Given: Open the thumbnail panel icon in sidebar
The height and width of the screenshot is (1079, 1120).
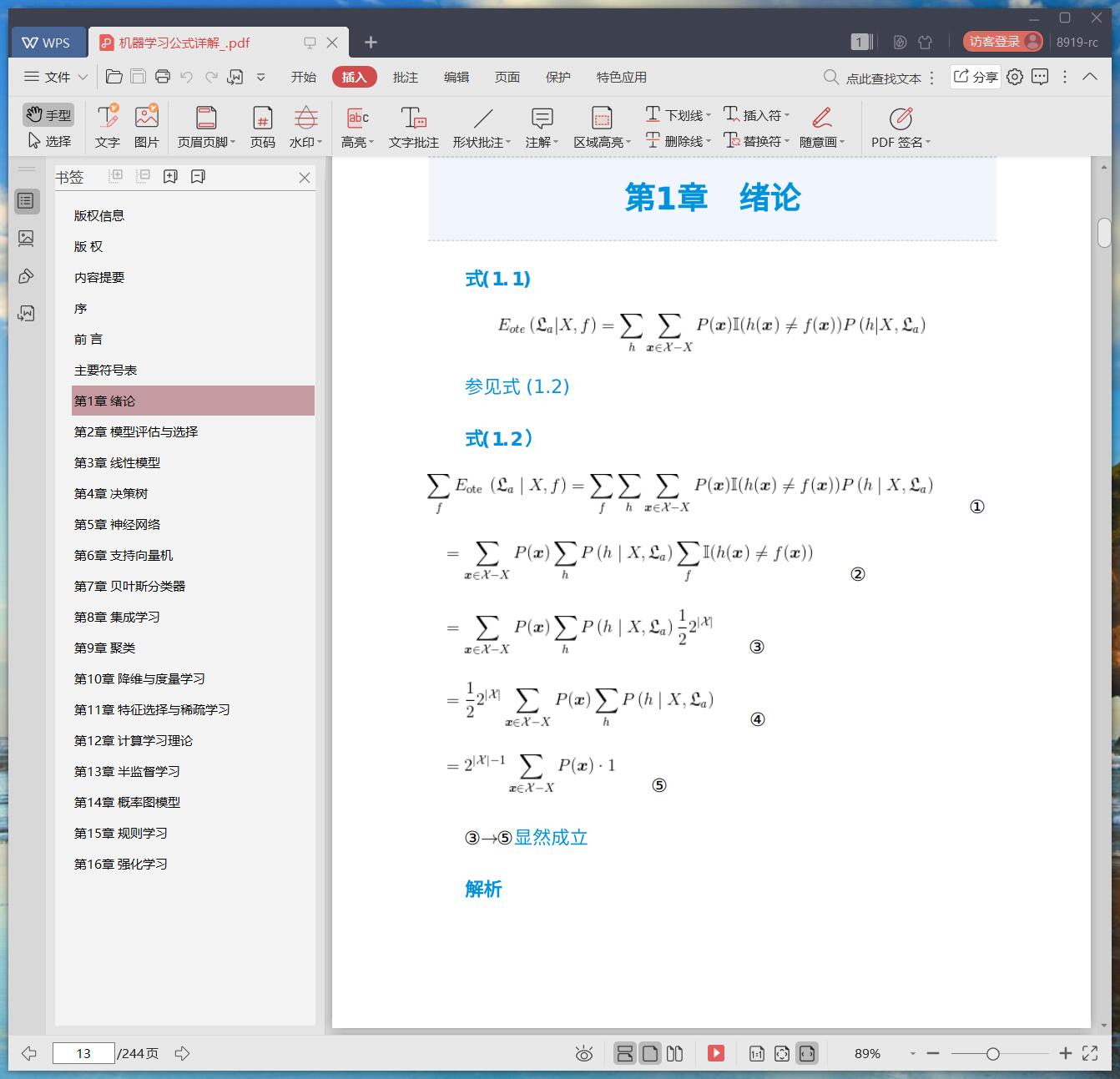Looking at the screenshot, I should click(27, 239).
